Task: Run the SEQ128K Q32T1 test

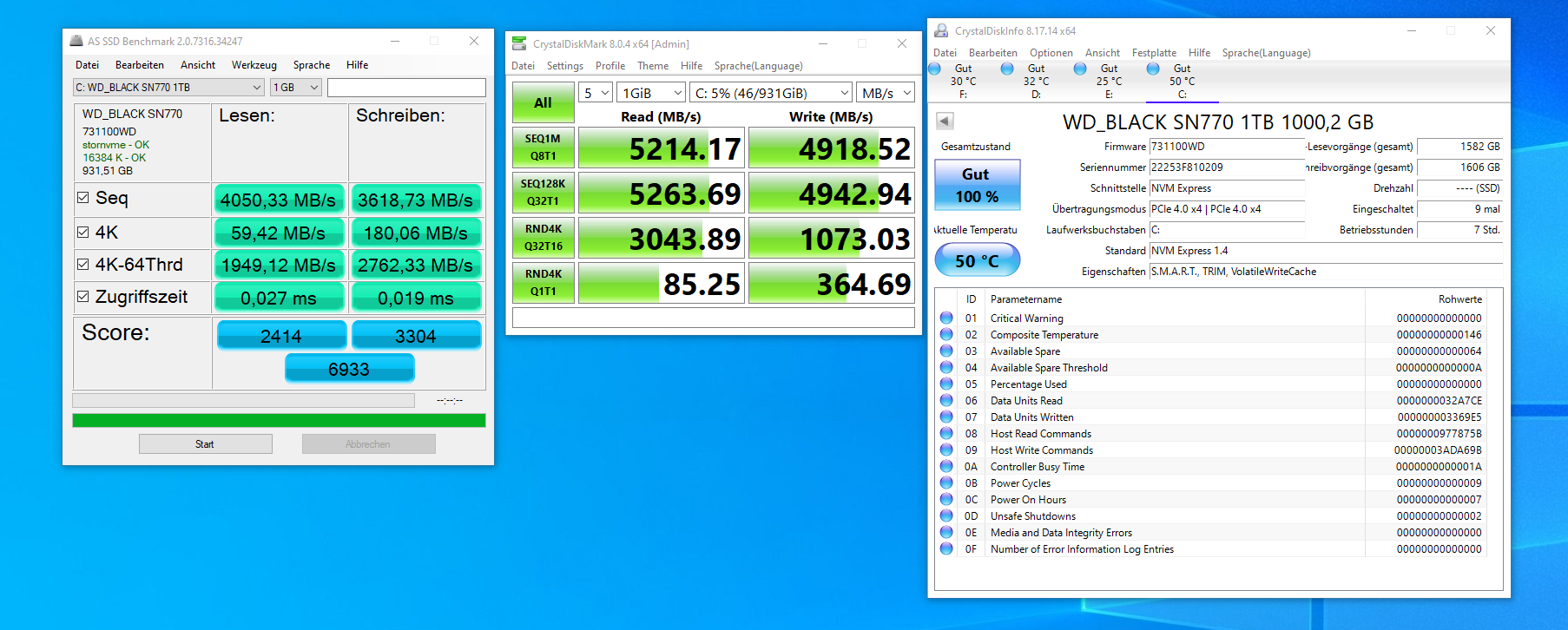Action: [x=544, y=193]
